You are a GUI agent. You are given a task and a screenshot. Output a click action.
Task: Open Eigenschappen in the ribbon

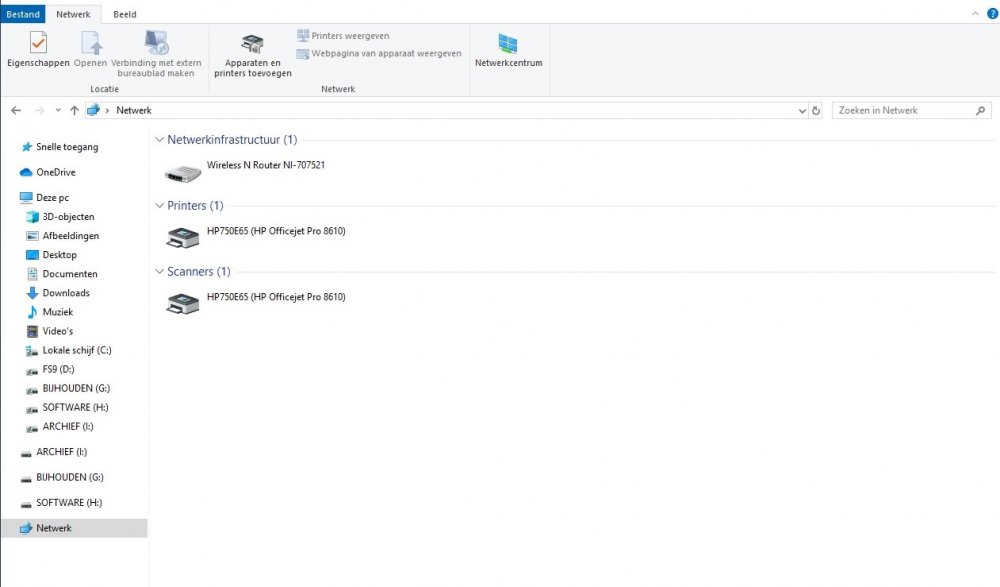coord(38,50)
